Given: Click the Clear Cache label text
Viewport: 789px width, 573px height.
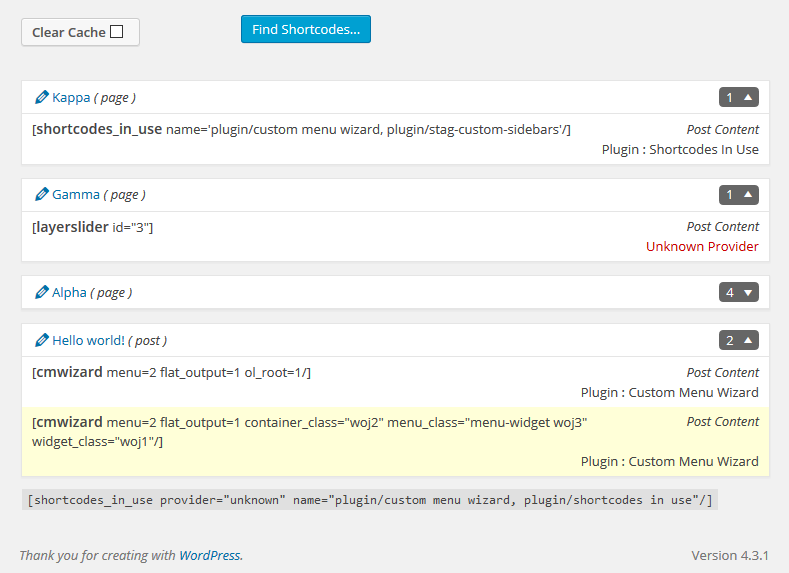Looking at the screenshot, I should tap(69, 32).
